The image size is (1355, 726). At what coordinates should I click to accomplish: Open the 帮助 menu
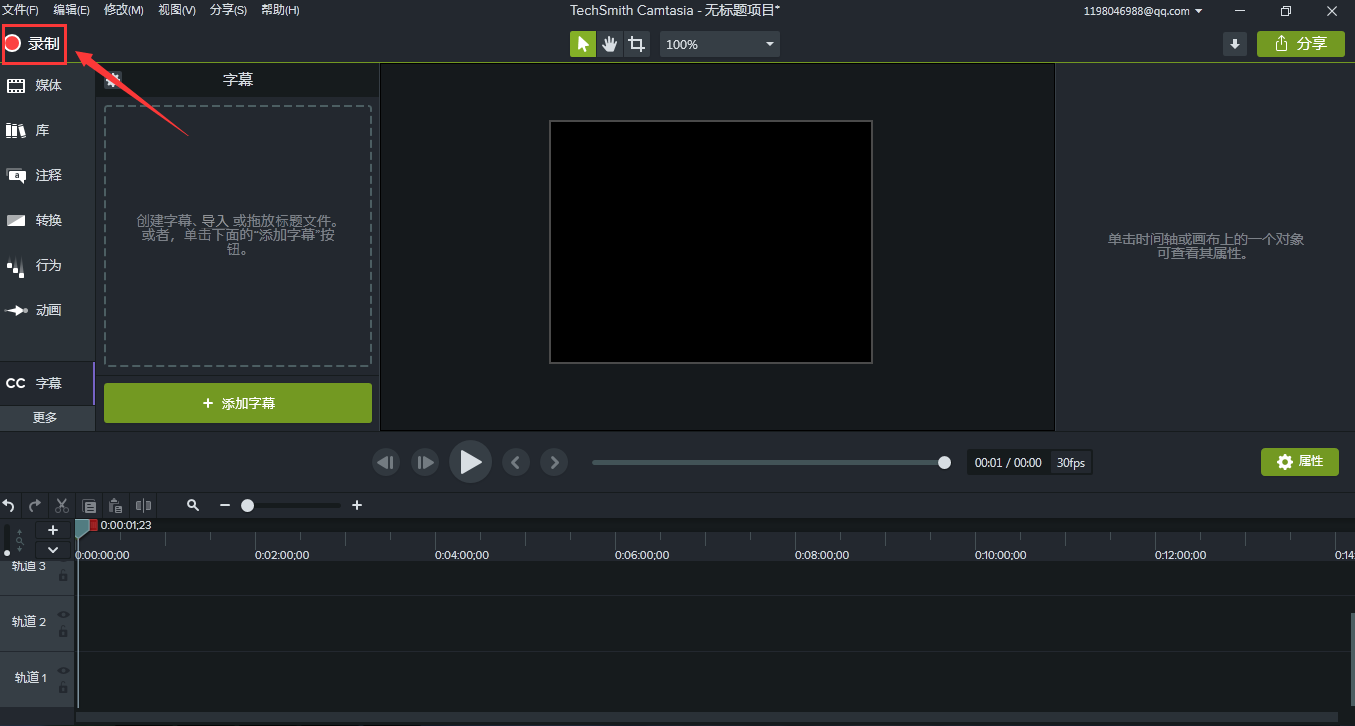pyautogui.click(x=280, y=10)
